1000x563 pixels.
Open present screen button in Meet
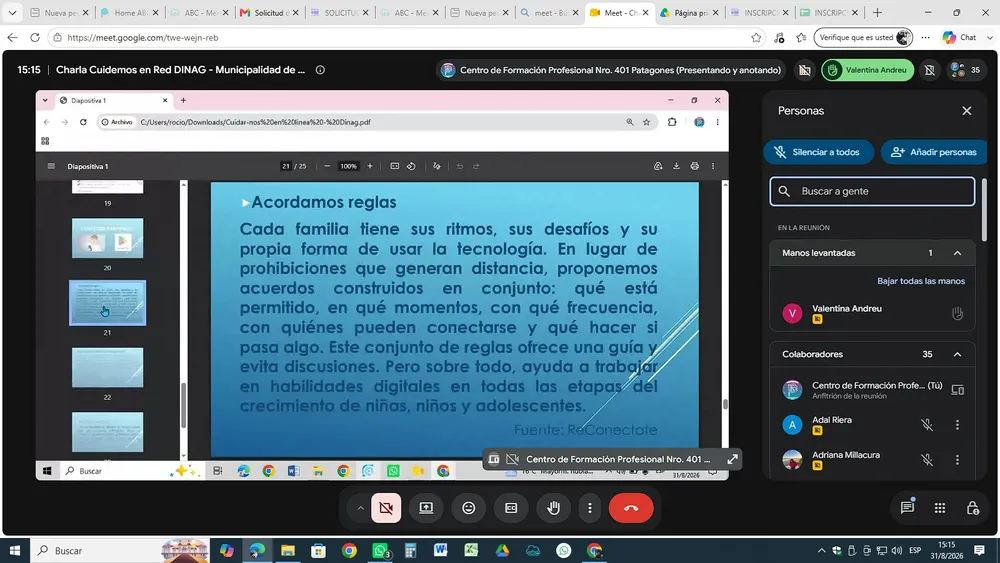point(426,508)
